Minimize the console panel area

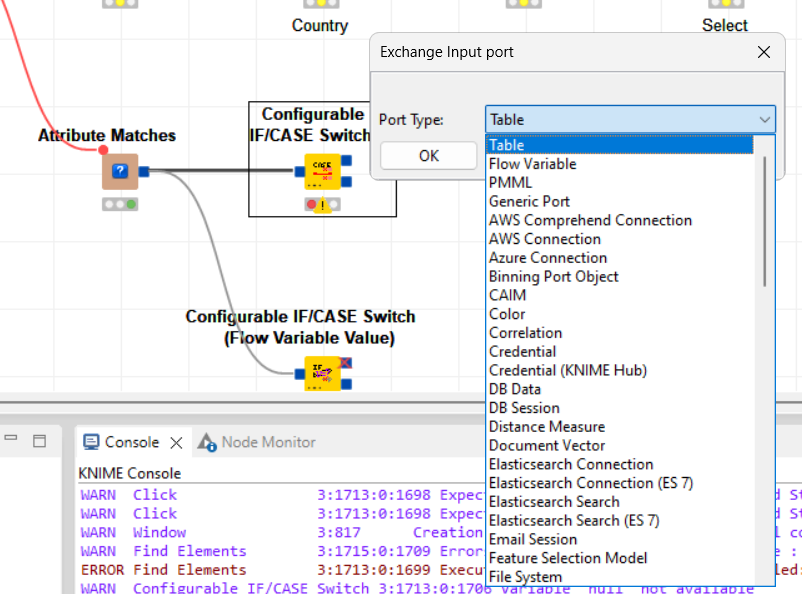pos(11,438)
